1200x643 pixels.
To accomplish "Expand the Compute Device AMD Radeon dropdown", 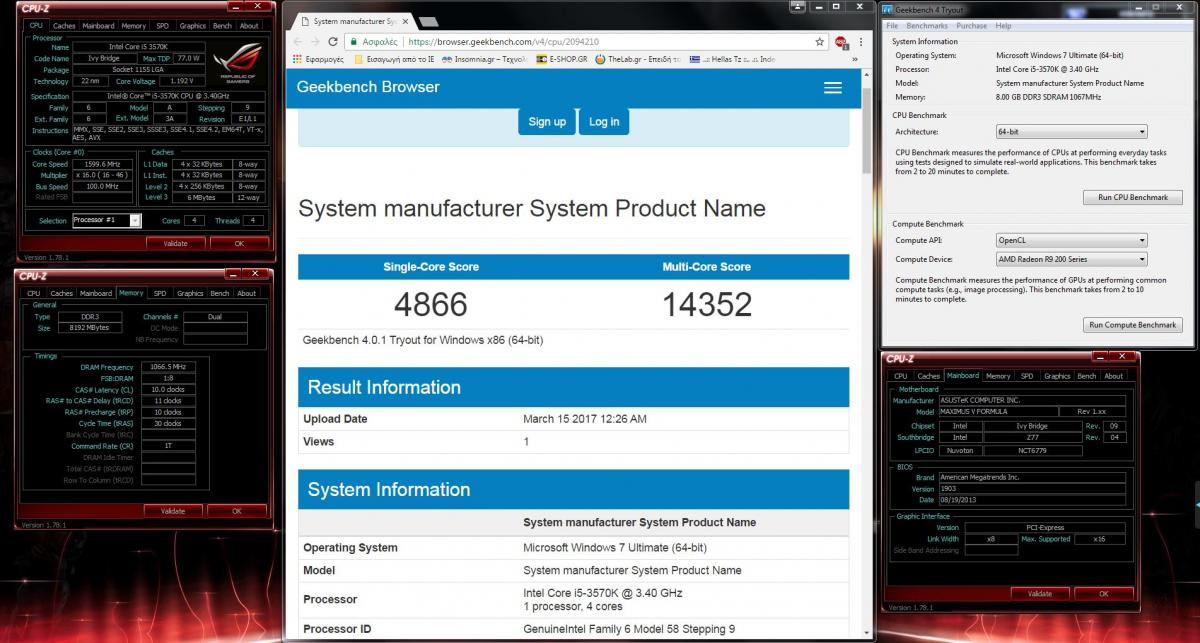I will point(1071,259).
